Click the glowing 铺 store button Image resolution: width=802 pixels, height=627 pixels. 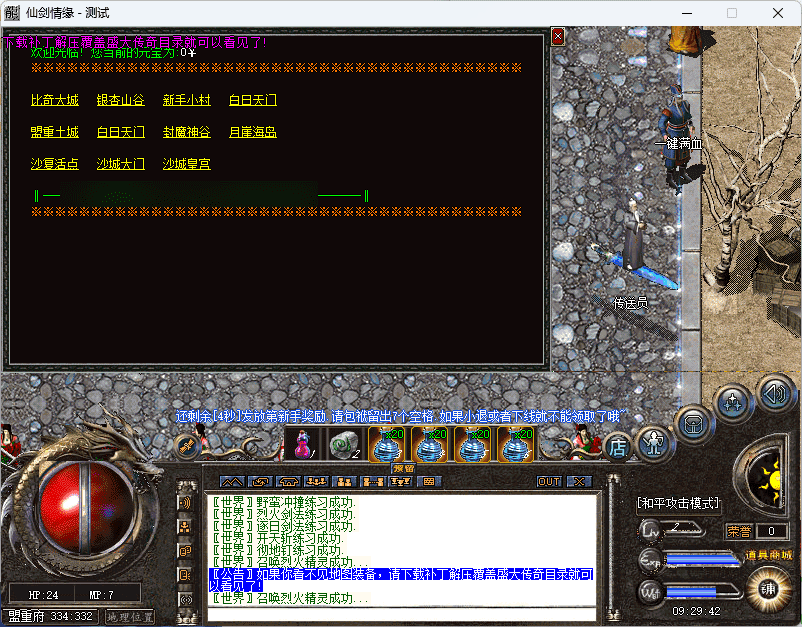click(767, 590)
